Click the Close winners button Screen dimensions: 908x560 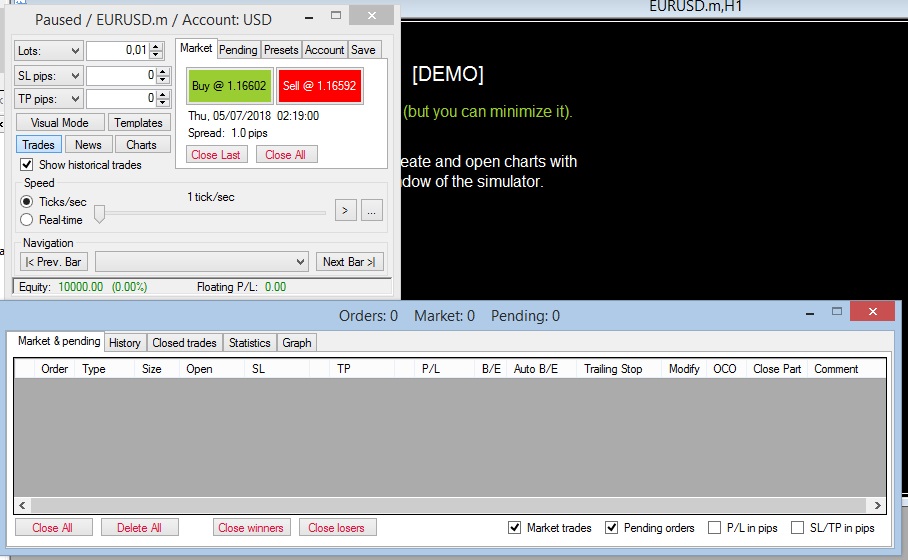pos(251,528)
